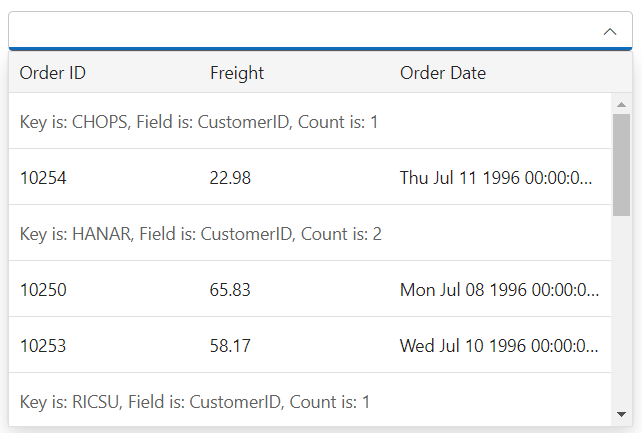This screenshot has height=433, width=642.
Task: Select the RICSU group header row
Action: pyautogui.click(x=310, y=401)
